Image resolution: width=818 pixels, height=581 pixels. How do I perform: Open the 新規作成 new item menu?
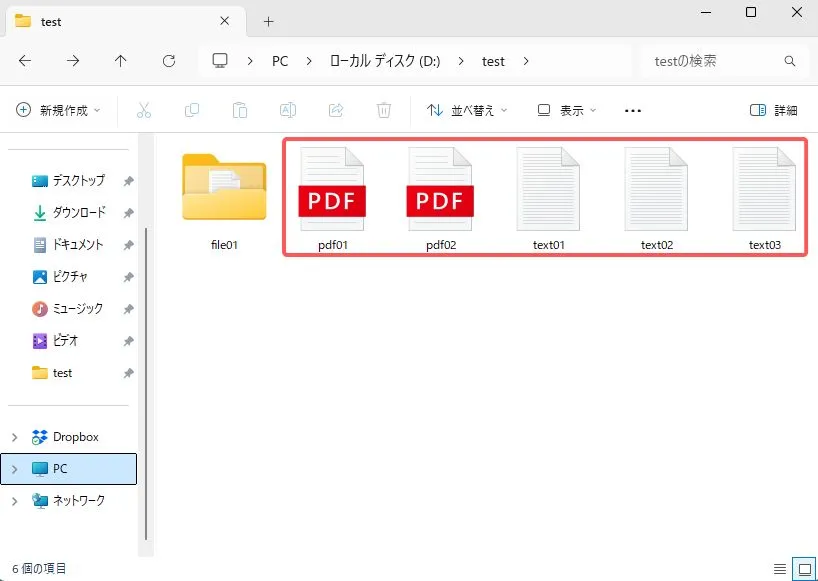[x=60, y=110]
